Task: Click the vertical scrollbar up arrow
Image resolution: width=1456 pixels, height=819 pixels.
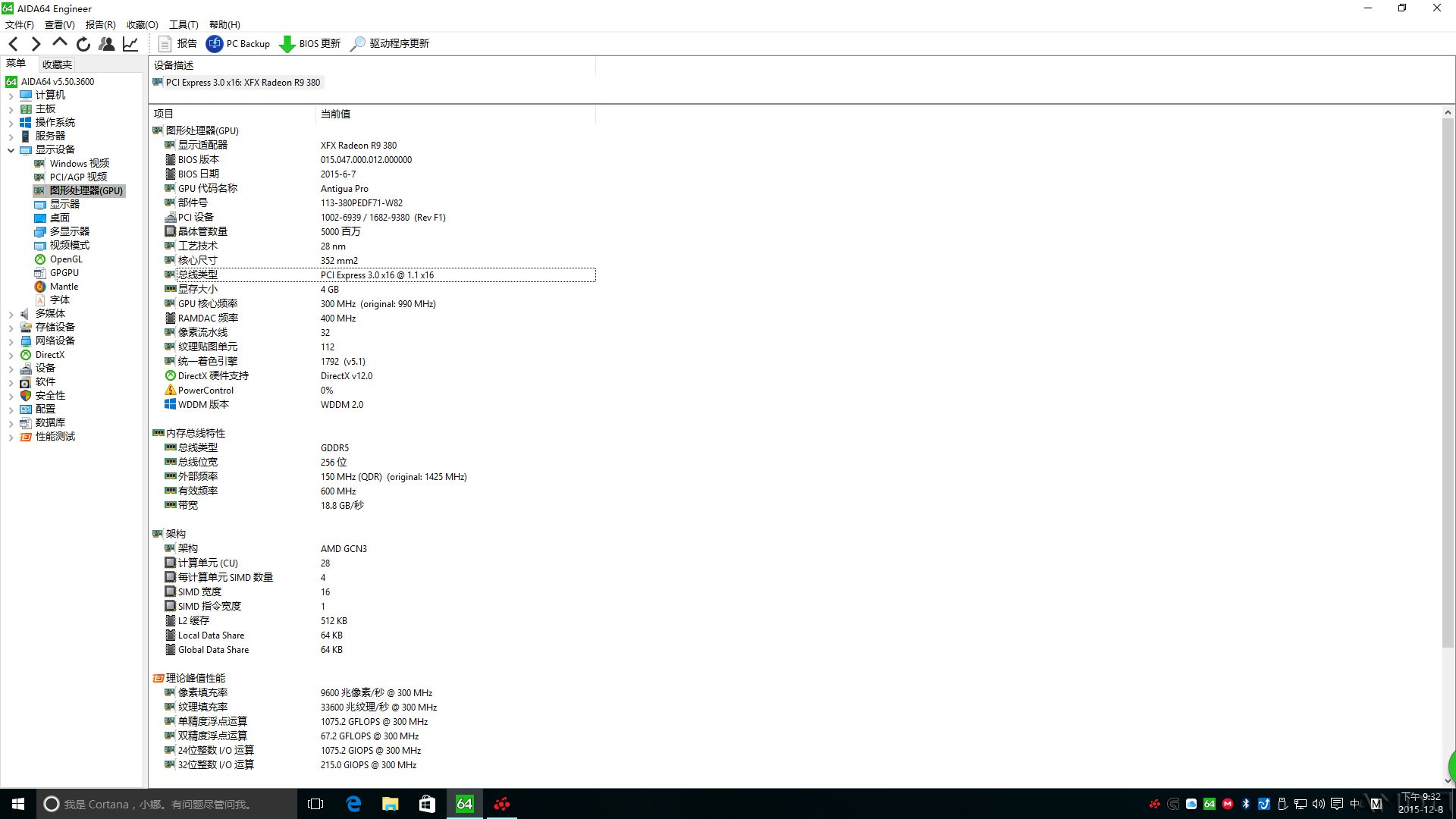Action: tap(1448, 113)
